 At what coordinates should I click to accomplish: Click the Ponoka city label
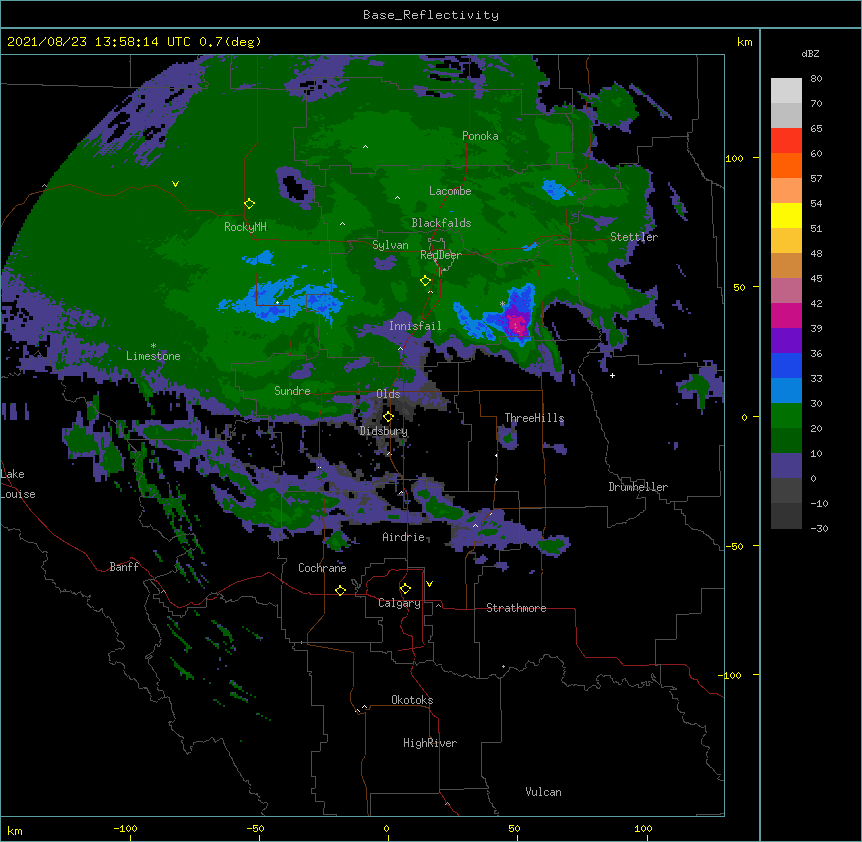pos(480,136)
